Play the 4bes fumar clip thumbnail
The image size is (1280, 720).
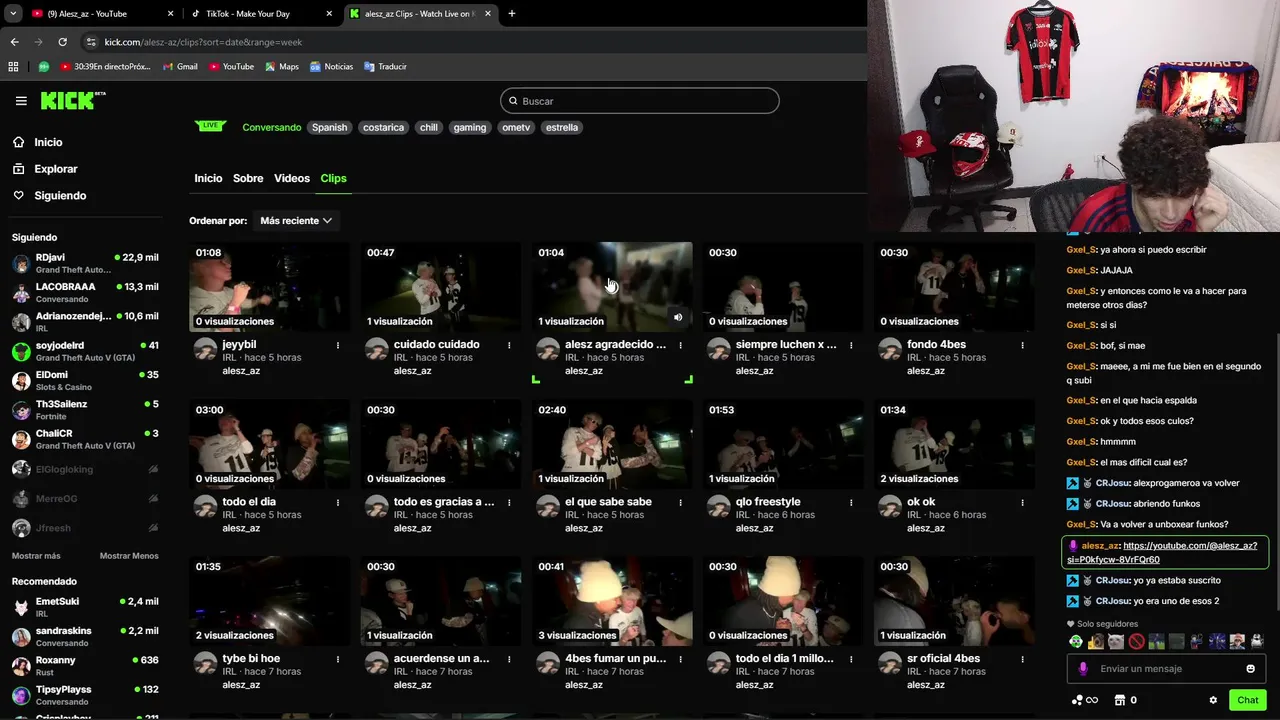(612, 601)
